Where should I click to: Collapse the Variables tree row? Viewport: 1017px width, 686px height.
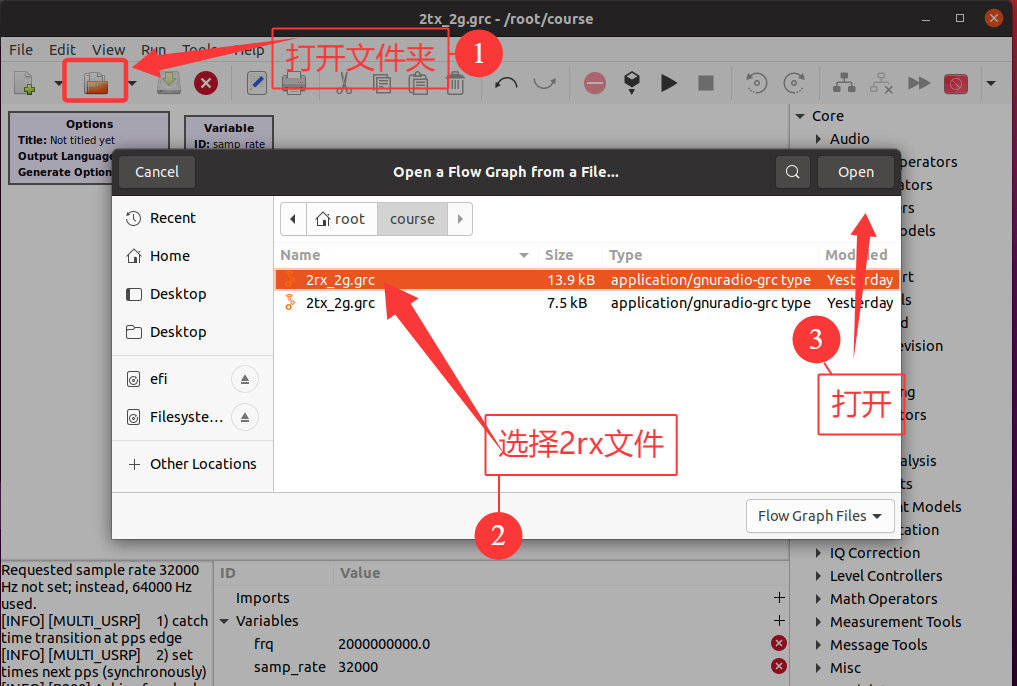(224, 621)
